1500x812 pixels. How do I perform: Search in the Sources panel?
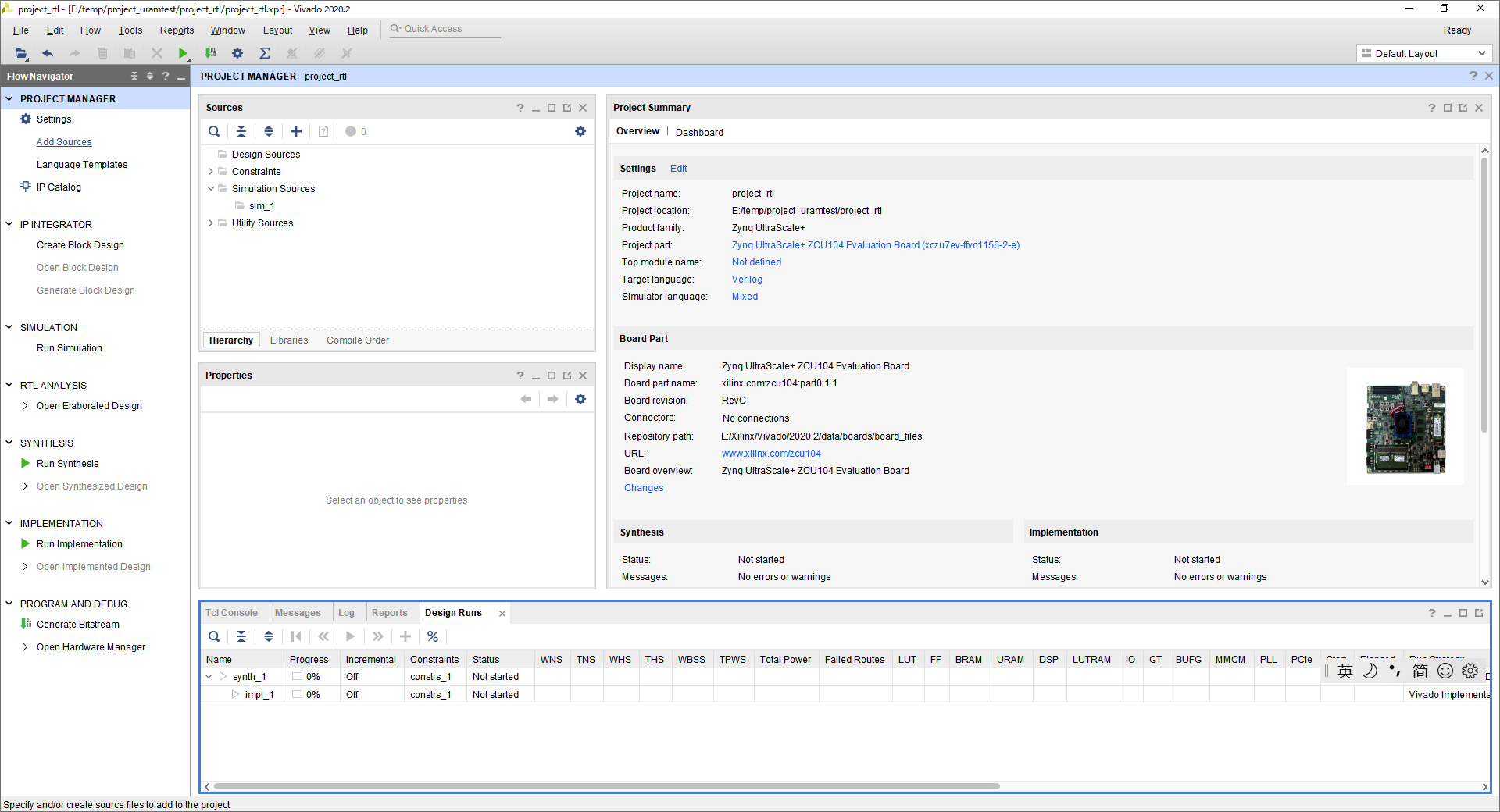click(214, 131)
